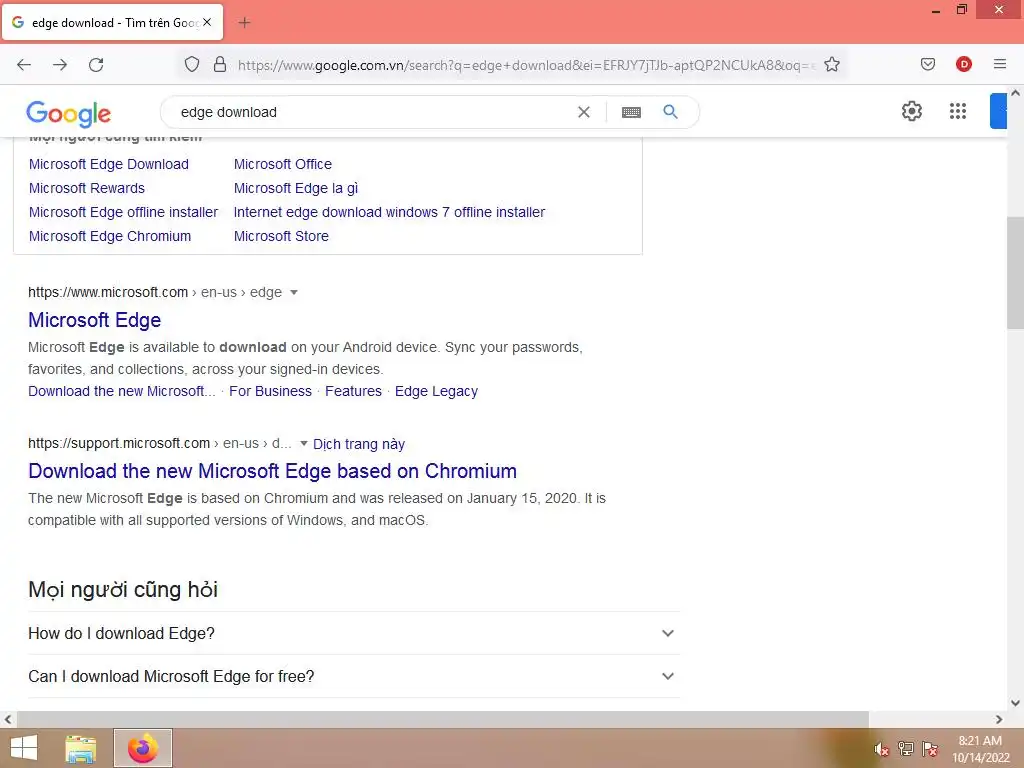Go back with the browser back arrow
The width and height of the screenshot is (1024, 768).
coord(24,64)
